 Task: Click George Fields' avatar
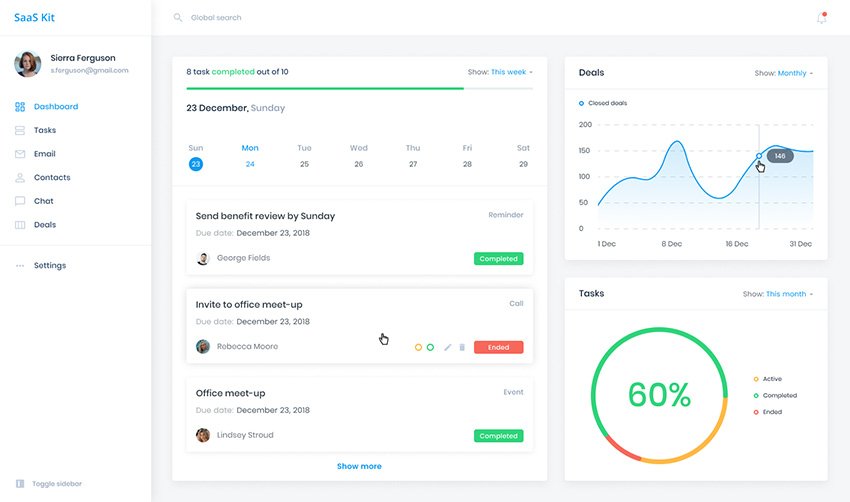[x=203, y=259]
